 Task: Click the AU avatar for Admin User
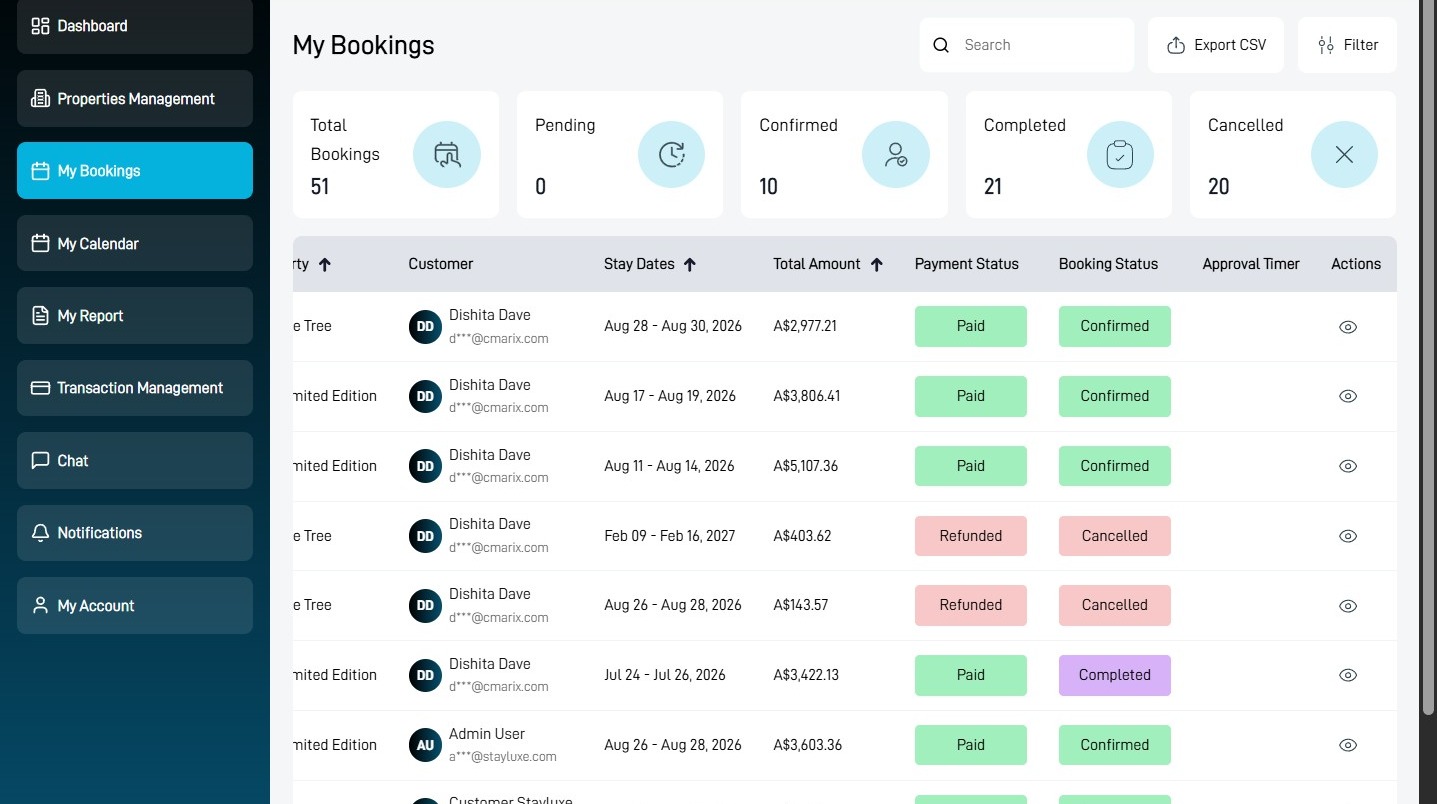pyautogui.click(x=425, y=745)
